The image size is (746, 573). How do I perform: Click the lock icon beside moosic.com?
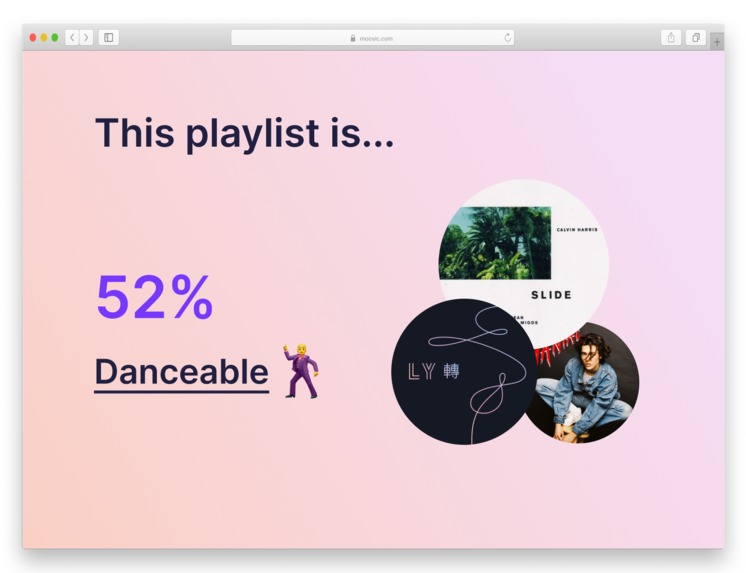click(353, 38)
